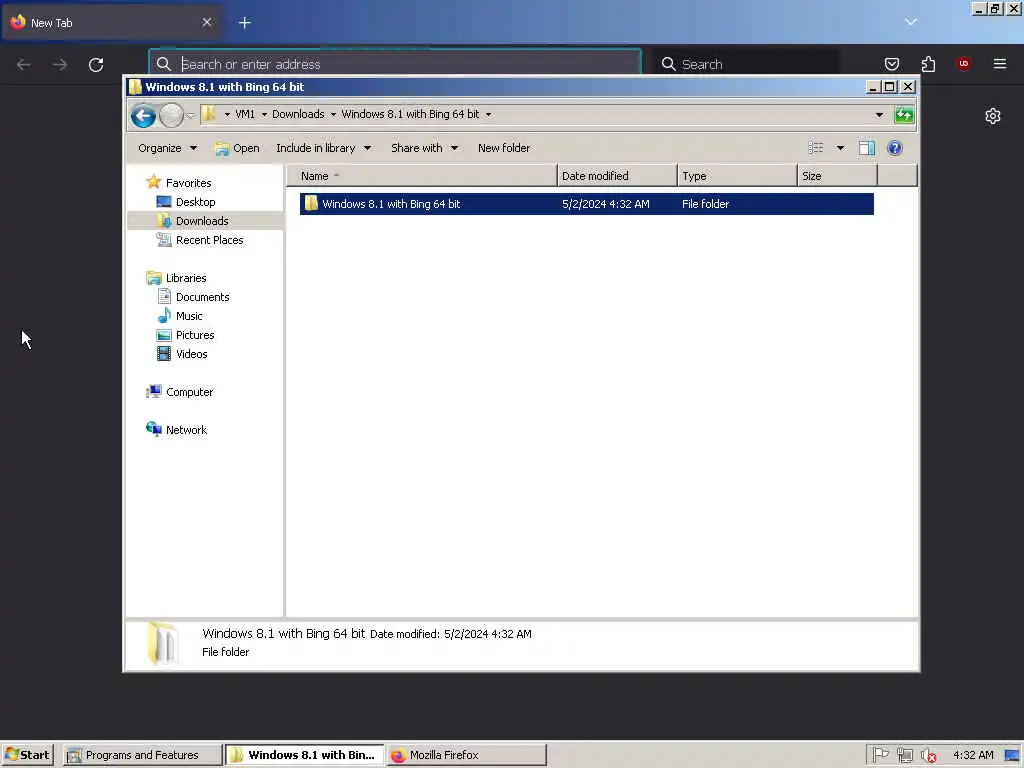Open Documents library
The width and height of the screenshot is (1024, 768).
click(x=202, y=296)
